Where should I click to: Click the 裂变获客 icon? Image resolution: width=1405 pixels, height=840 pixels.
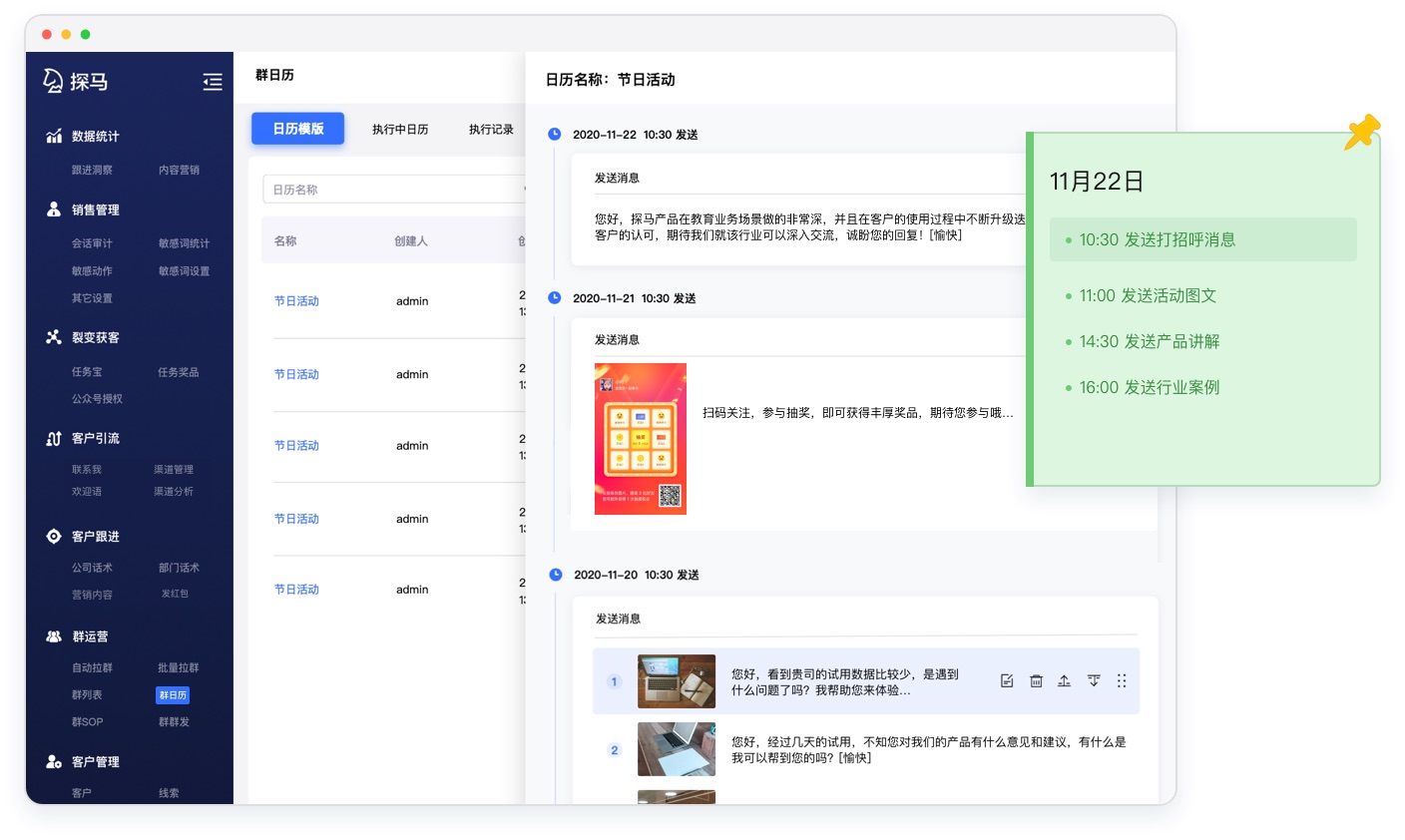click(x=54, y=337)
